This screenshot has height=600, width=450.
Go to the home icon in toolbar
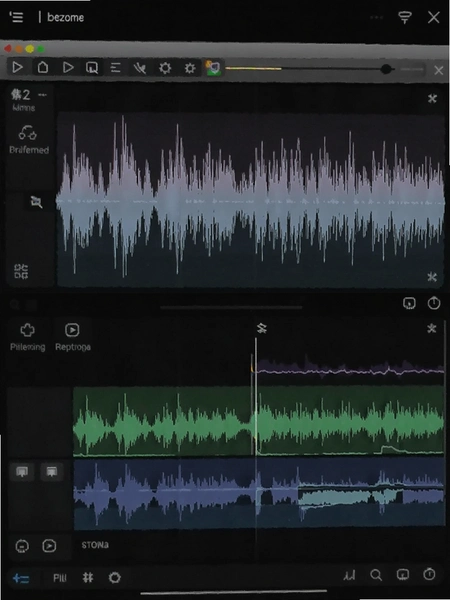tap(43, 68)
